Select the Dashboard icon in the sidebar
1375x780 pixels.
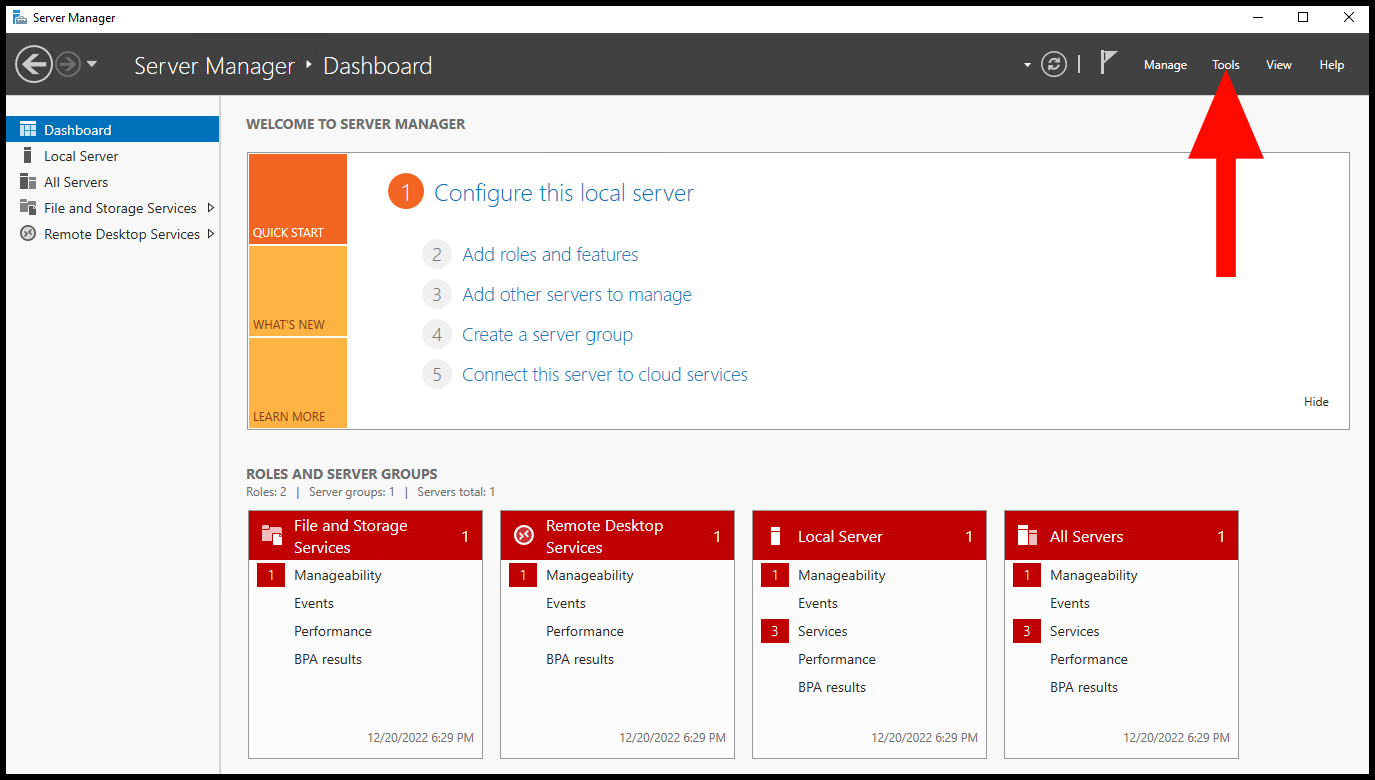click(x=28, y=128)
